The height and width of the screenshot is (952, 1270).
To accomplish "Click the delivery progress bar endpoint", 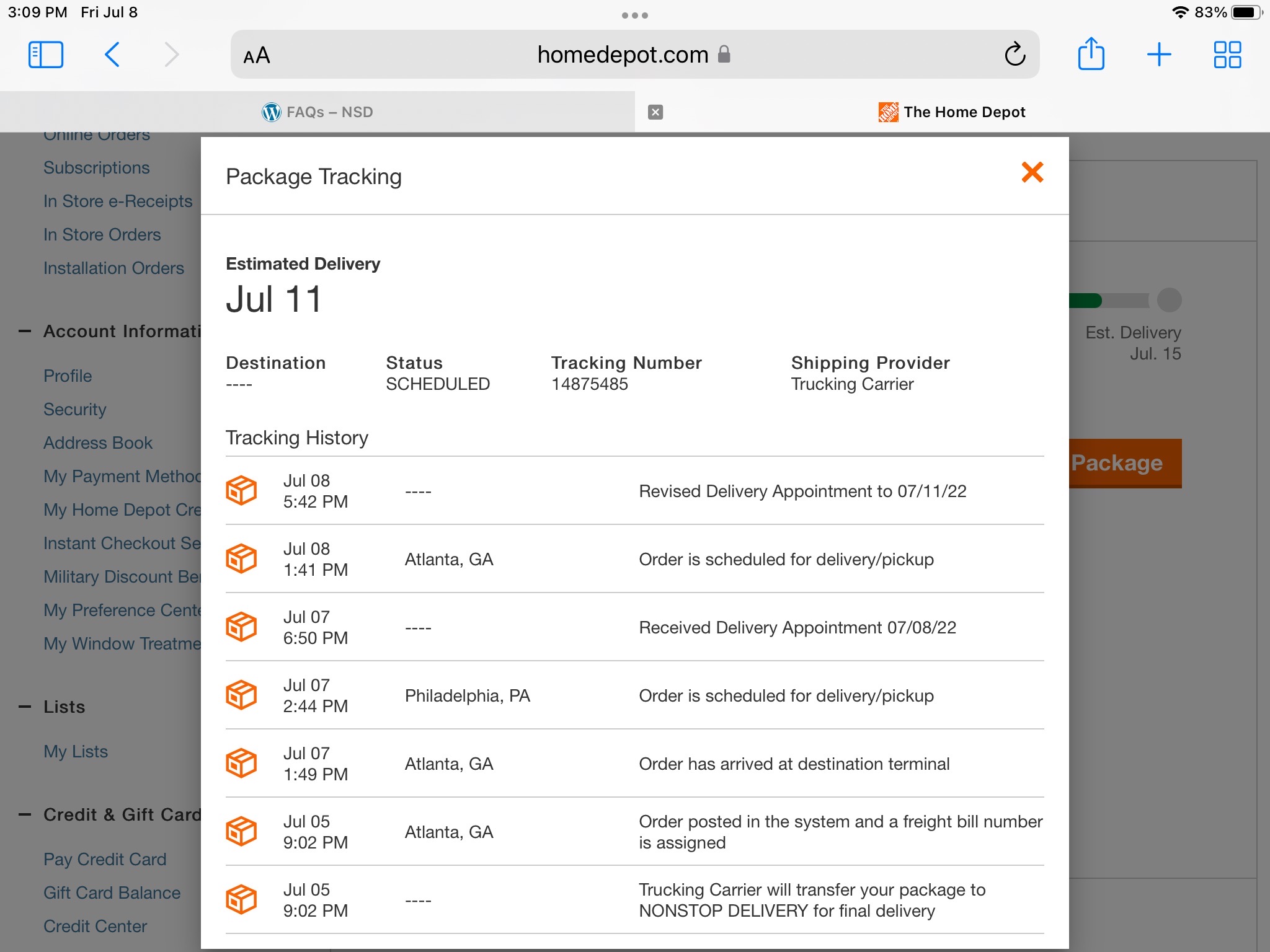I will pyautogui.click(x=1169, y=301).
